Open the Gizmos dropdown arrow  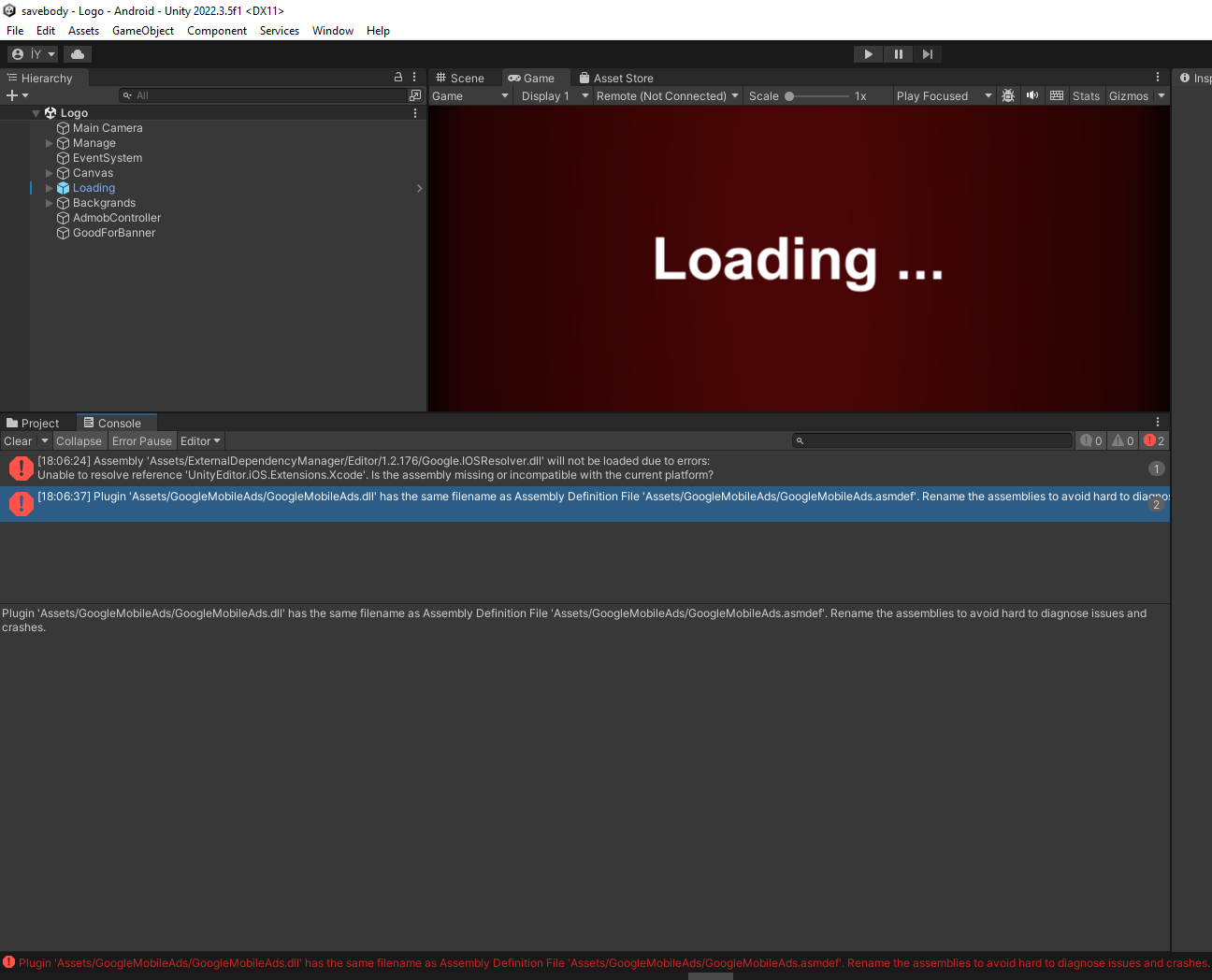[1161, 96]
